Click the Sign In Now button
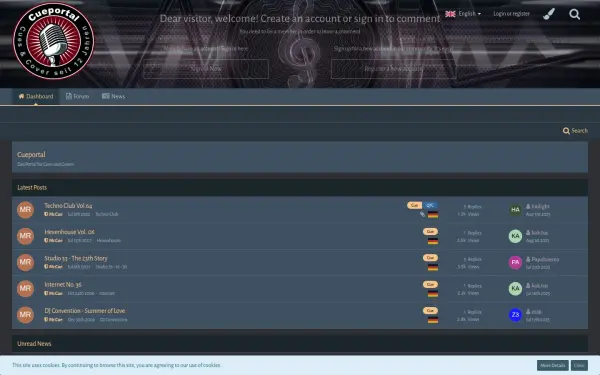This screenshot has height=375, width=600. tap(206, 68)
